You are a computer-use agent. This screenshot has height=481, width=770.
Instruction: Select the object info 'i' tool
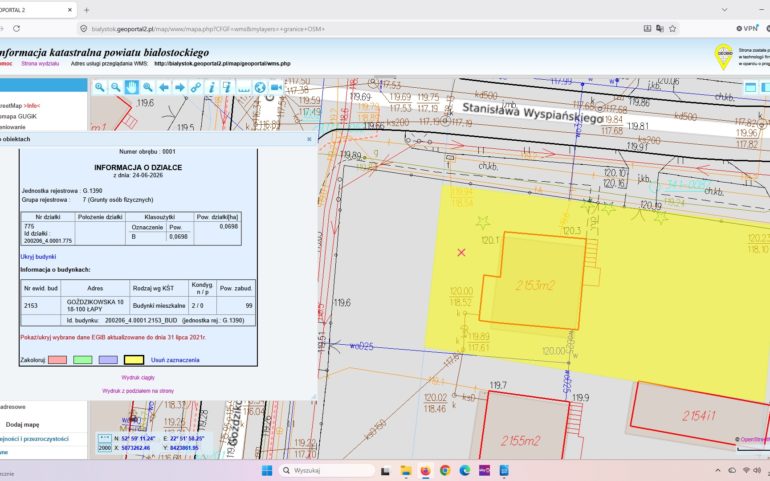click(x=212, y=87)
